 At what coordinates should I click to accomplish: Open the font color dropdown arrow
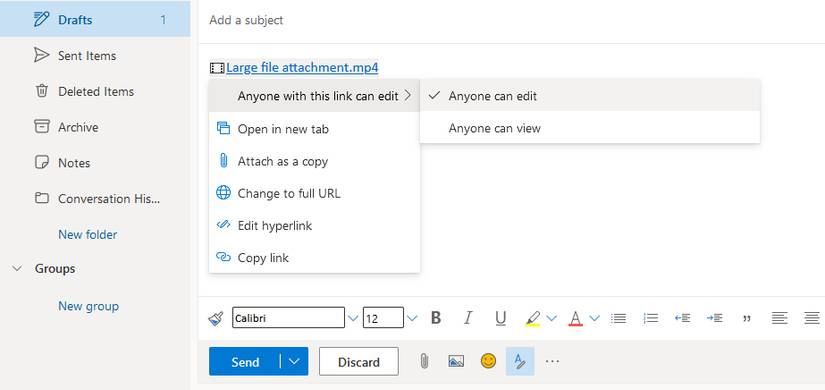(595, 318)
